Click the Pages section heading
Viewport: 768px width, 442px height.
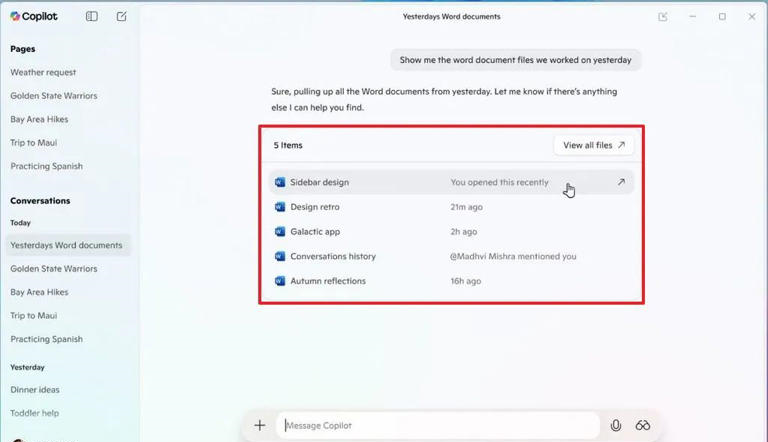tap(23, 49)
